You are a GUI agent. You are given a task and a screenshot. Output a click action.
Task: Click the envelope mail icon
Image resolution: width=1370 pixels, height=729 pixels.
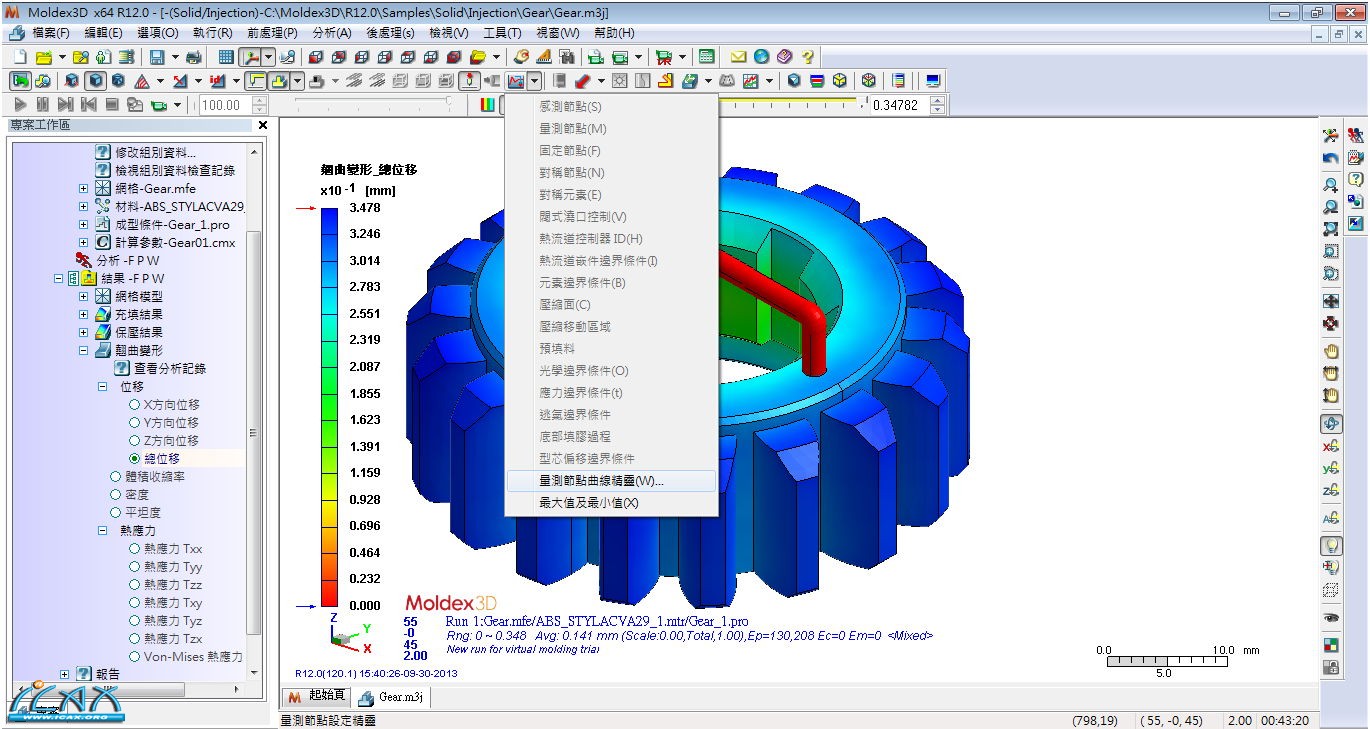tap(738, 57)
